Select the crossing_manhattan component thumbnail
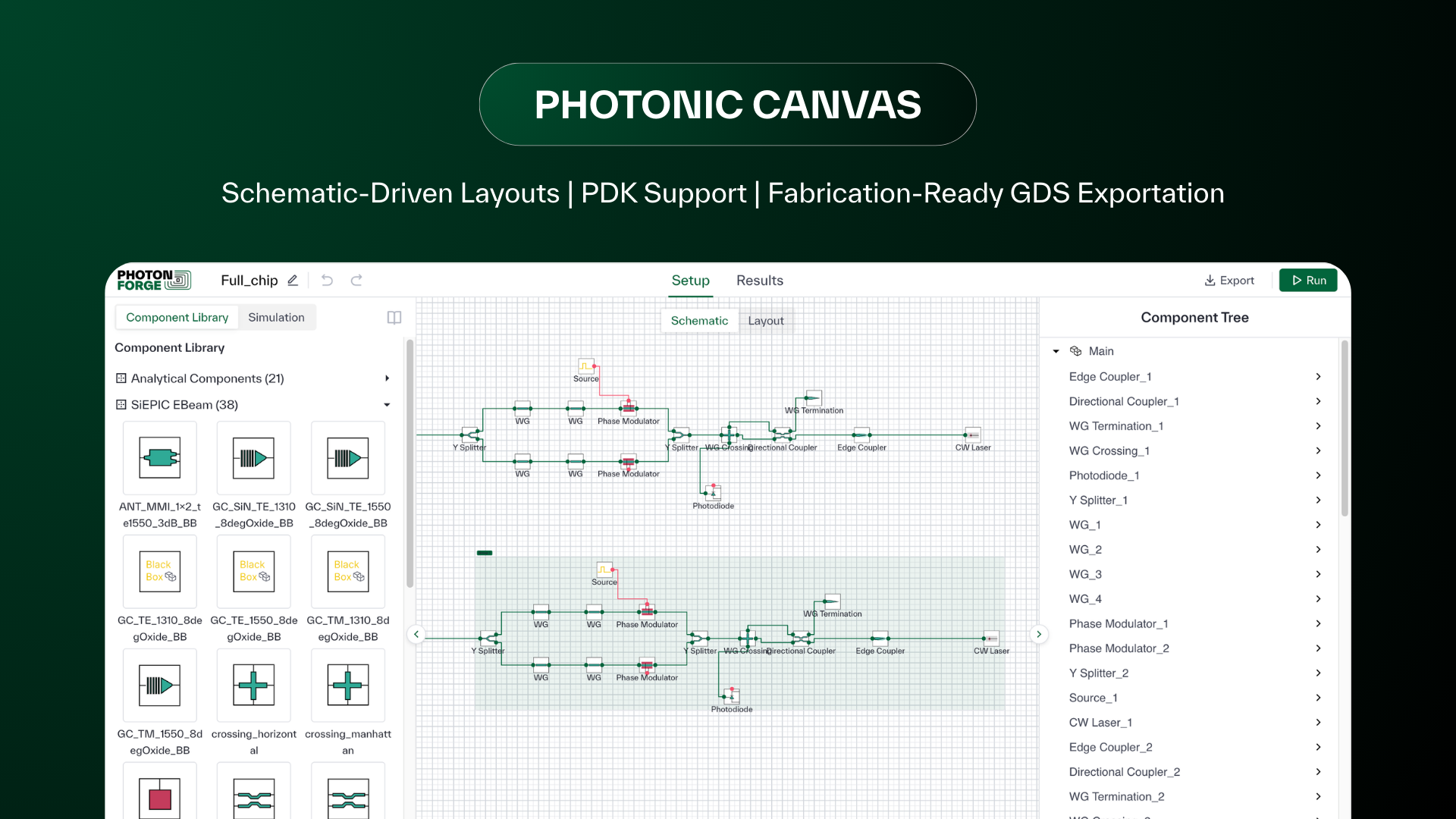 [x=347, y=686]
